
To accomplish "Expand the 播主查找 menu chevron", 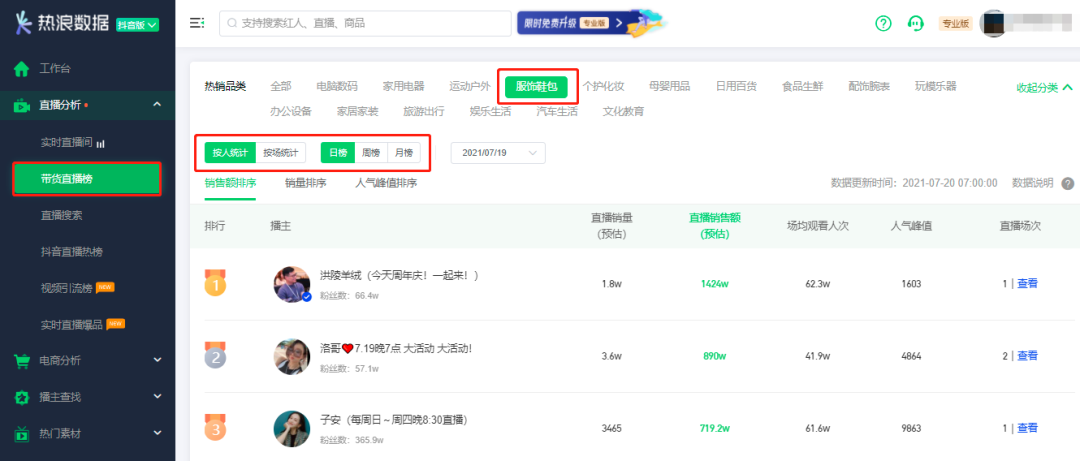I will (157, 397).
